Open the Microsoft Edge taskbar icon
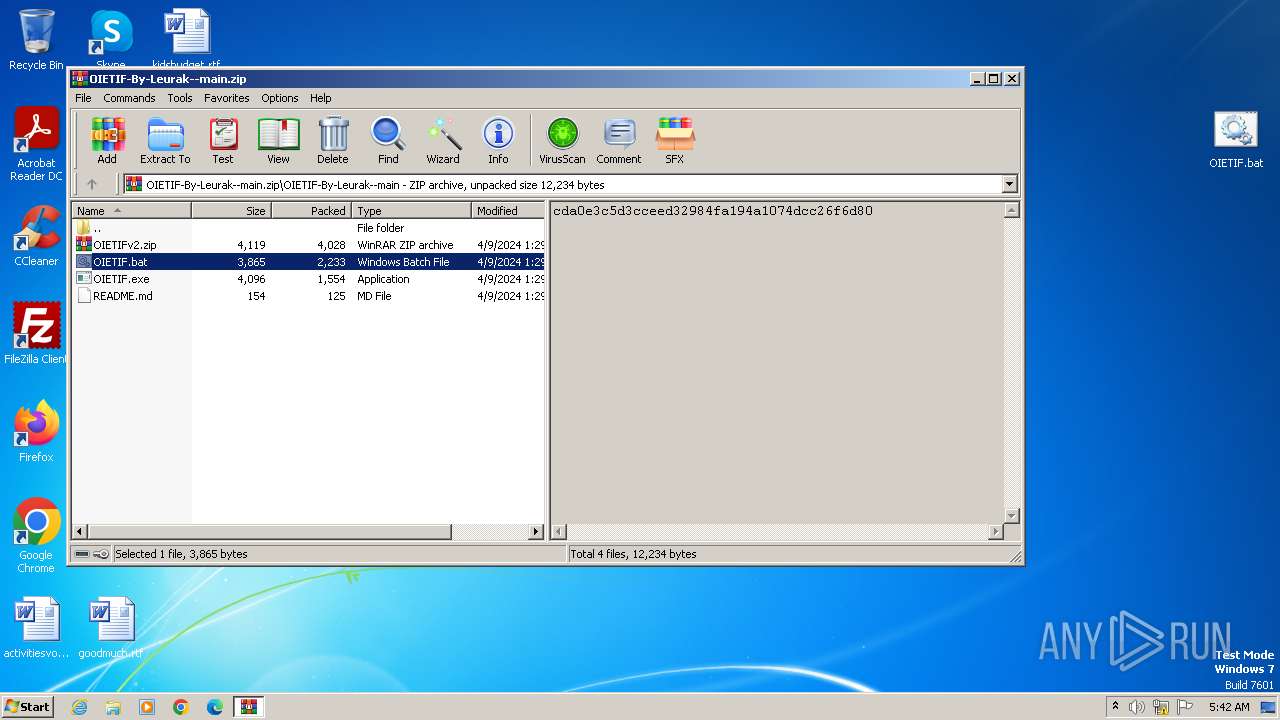 (215, 707)
